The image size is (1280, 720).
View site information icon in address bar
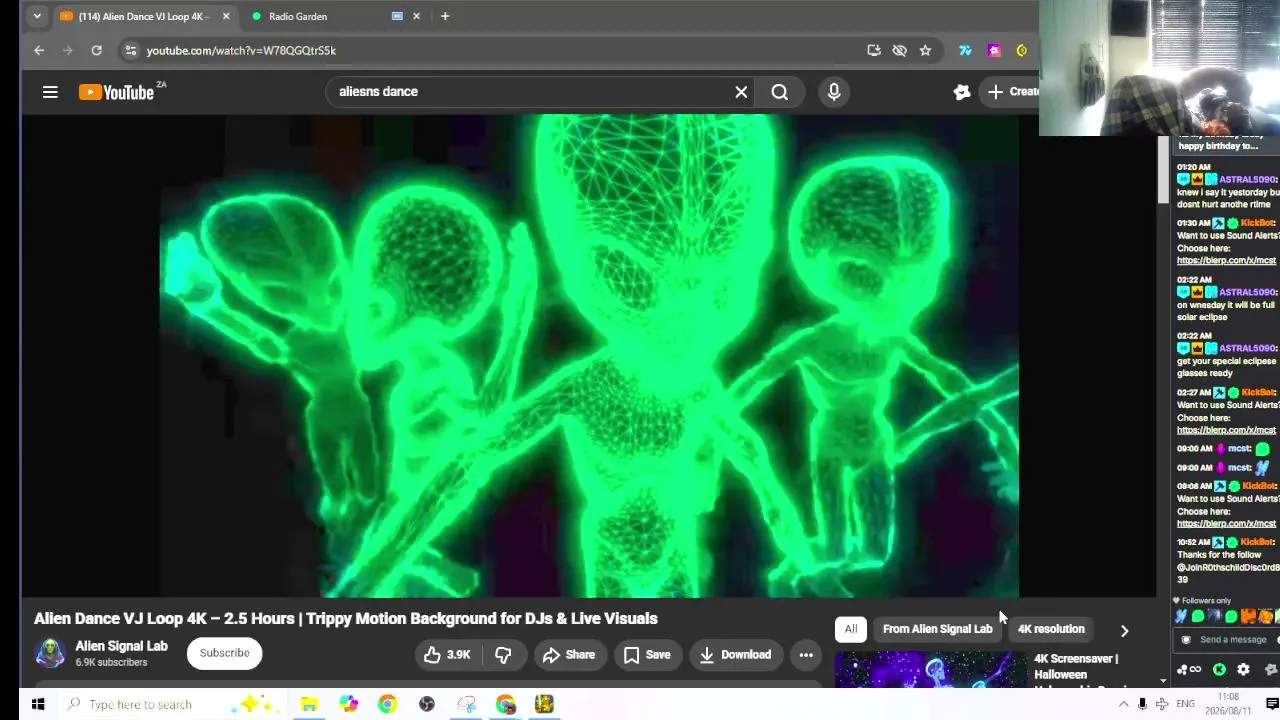pos(130,50)
